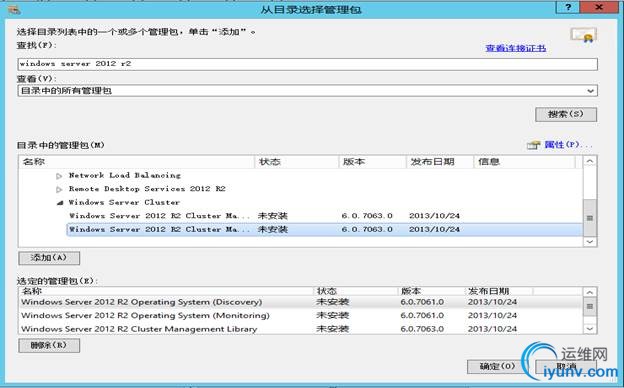The height and width of the screenshot is (388, 624).
Task: Expand Remote Desktop Services 2012 R2 node
Action: click(59, 189)
